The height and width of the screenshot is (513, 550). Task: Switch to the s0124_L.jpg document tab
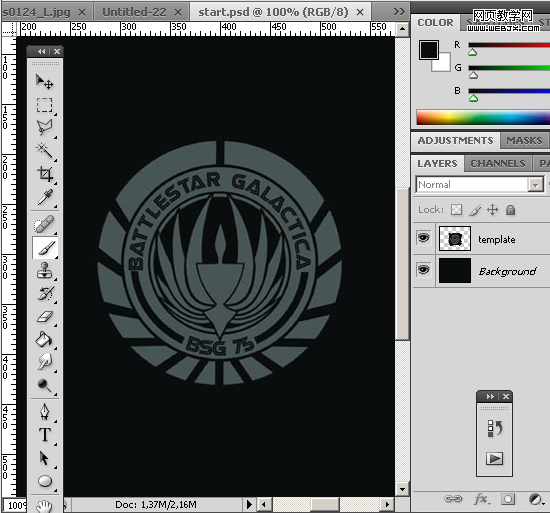[36, 12]
